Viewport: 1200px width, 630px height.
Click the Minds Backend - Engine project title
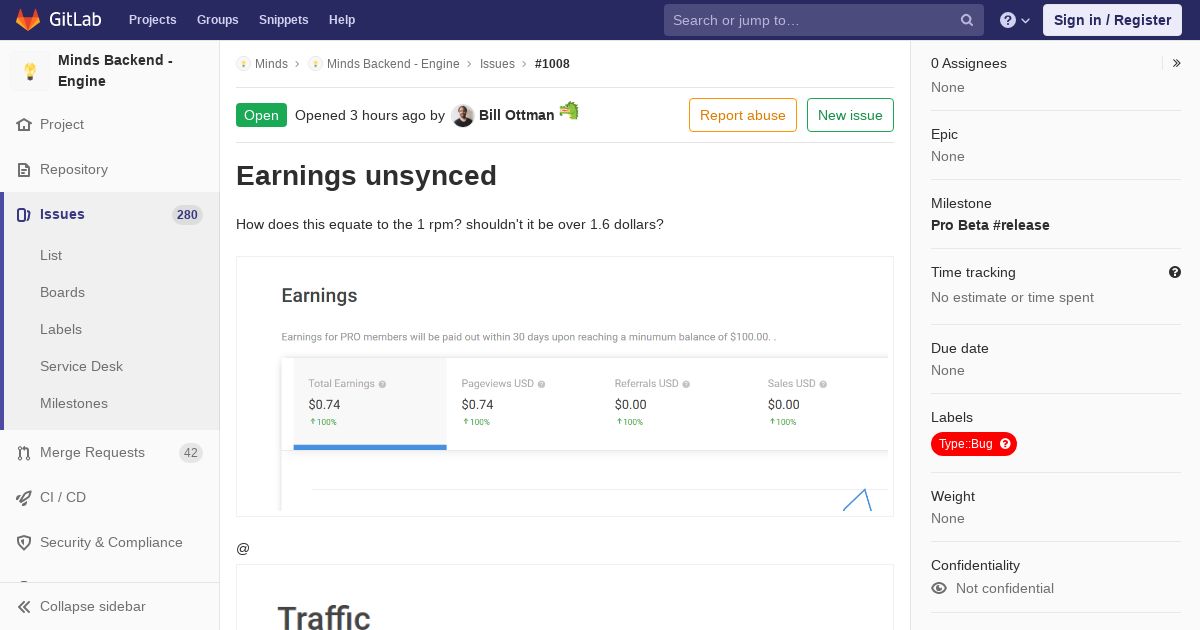115,71
